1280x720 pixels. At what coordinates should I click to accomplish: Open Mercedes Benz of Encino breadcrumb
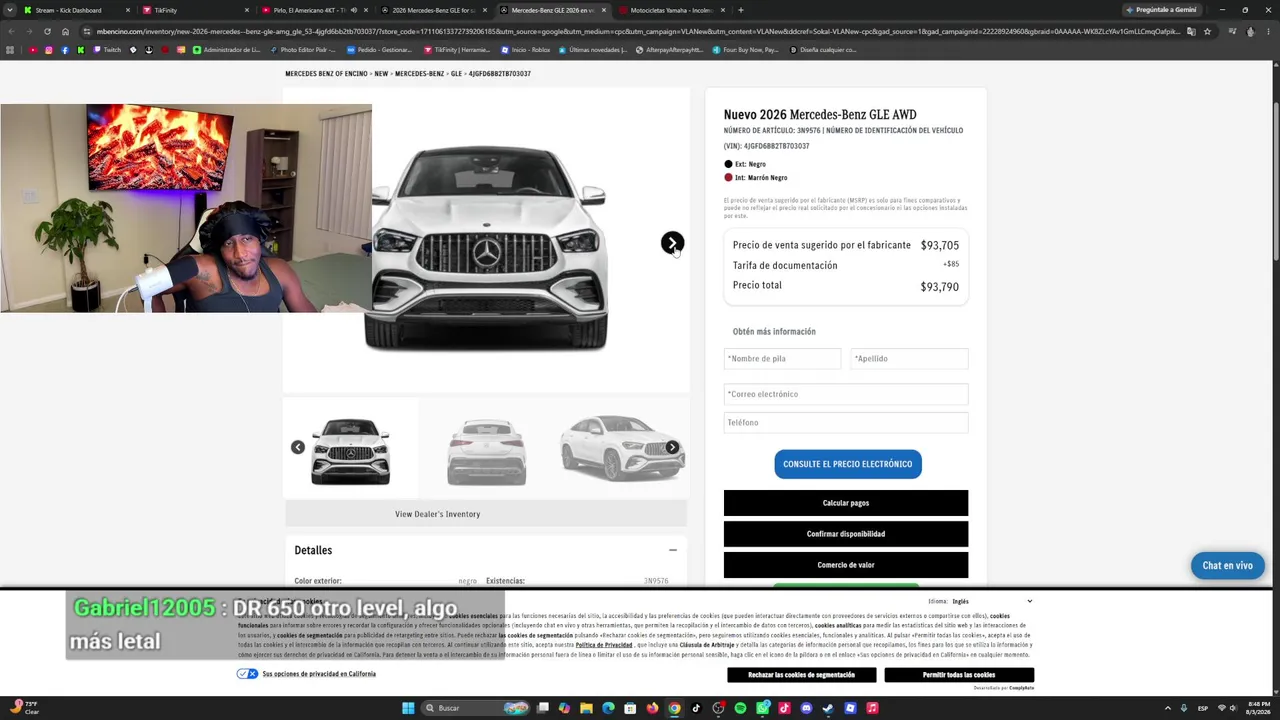click(326, 74)
